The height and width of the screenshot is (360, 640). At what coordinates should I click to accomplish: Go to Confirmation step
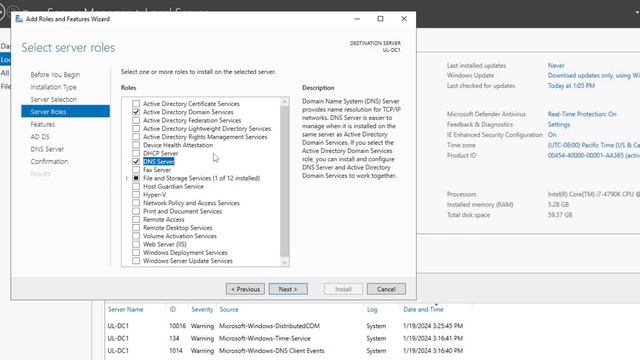point(49,161)
